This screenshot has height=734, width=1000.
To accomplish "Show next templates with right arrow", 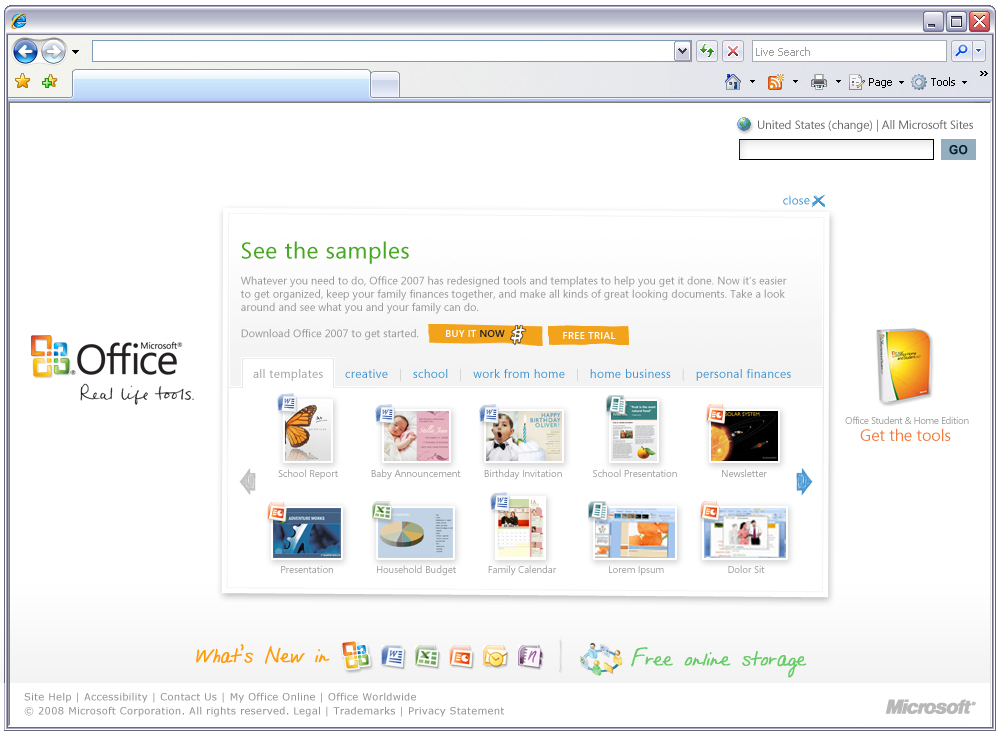I will click(x=804, y=481).
